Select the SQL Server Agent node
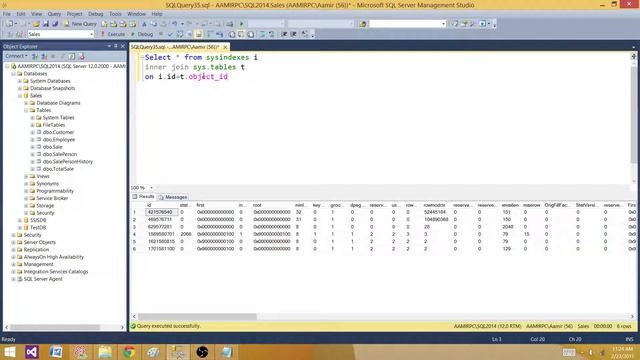This screenshot has height=360, width=640. coord(43,279)
